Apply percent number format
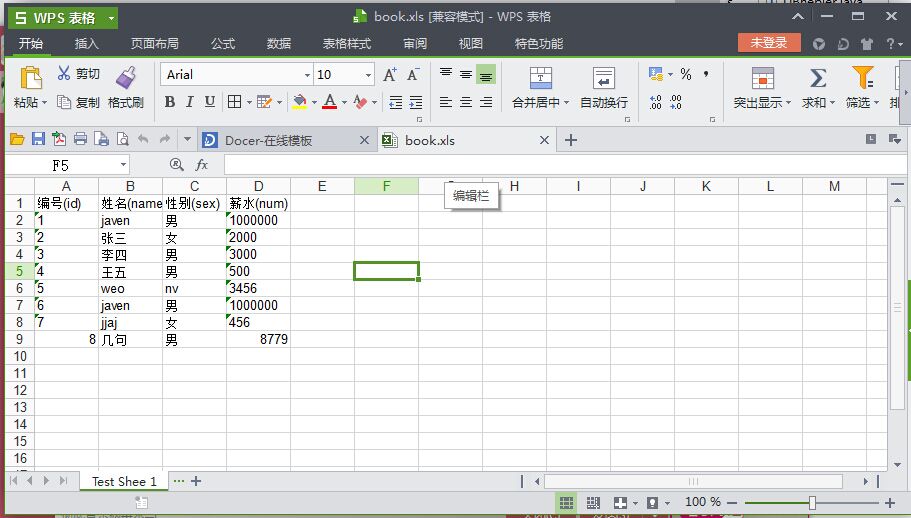 coord(686,74)
